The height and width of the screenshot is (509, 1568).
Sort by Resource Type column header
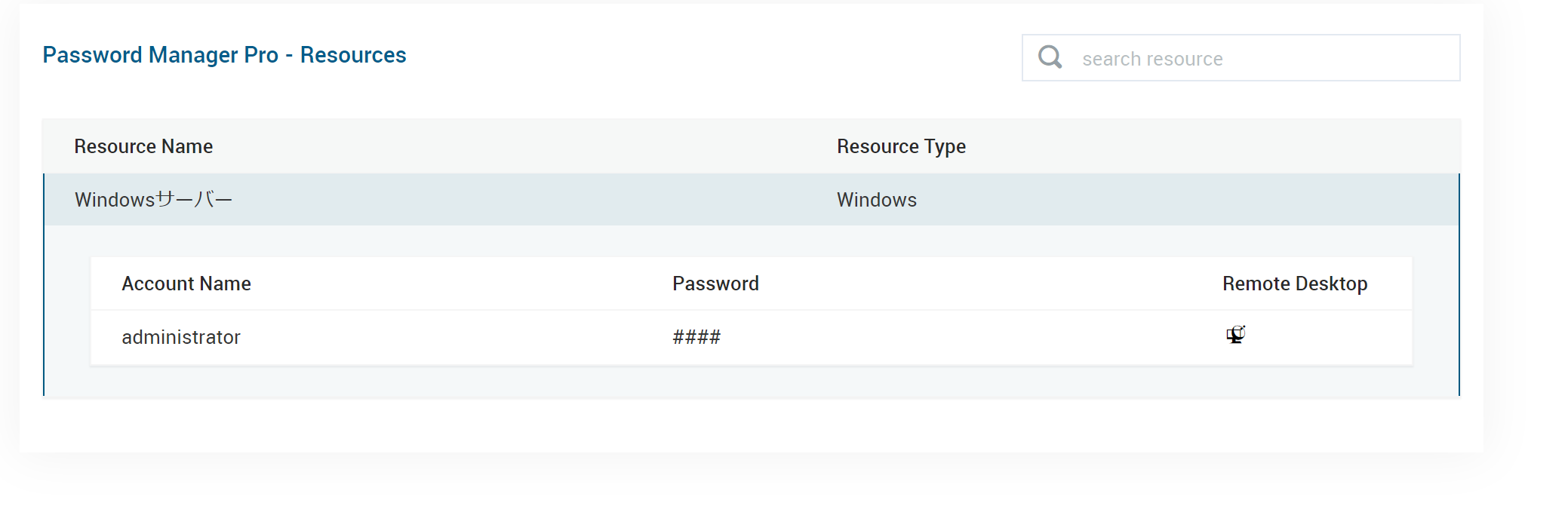(x=901, y=146)
